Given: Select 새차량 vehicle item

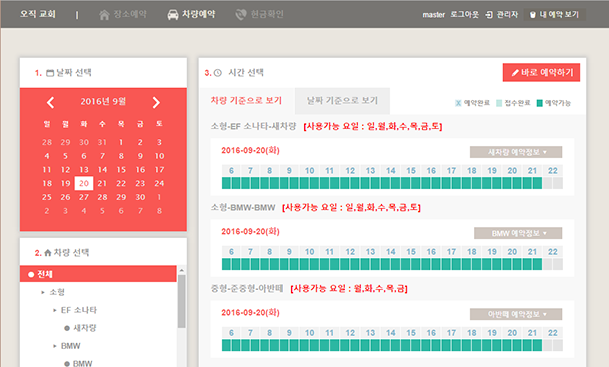Looking at the screenshot, I should click(84, 328).
